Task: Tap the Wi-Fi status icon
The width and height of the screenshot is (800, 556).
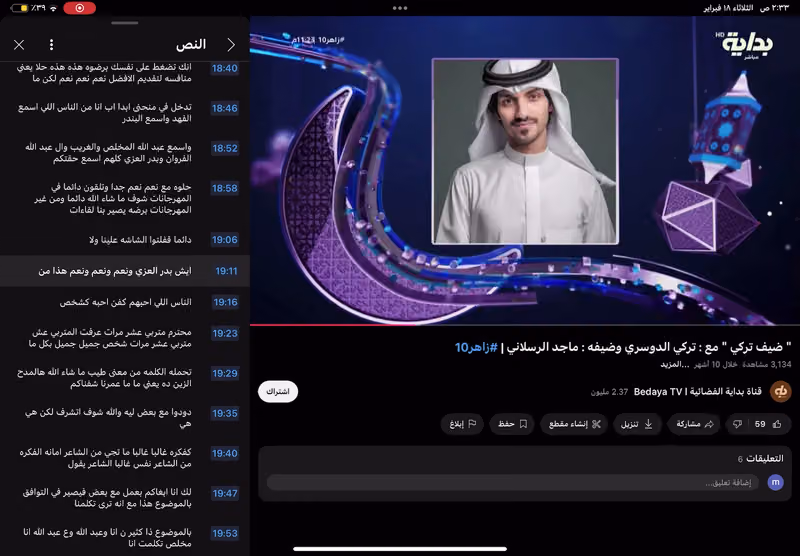Action: (x=54, y=8)
